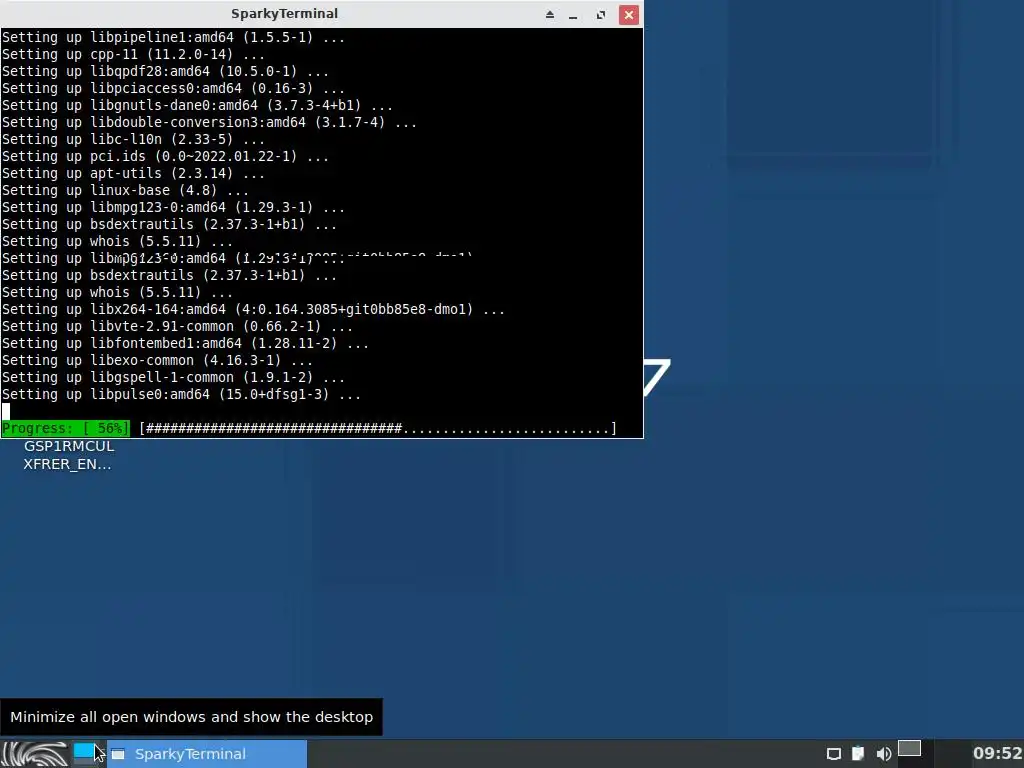Click the libc-l10n (2.33-5) line

[x=133, y=139]
